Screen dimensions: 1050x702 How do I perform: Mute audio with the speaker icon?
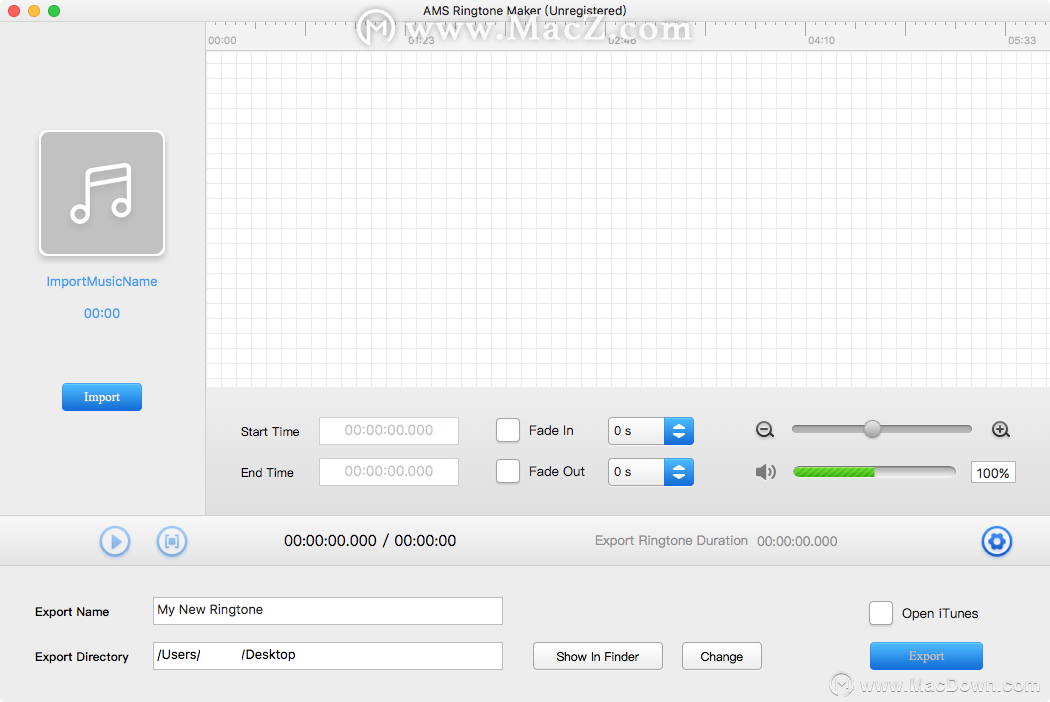[765, 472]
